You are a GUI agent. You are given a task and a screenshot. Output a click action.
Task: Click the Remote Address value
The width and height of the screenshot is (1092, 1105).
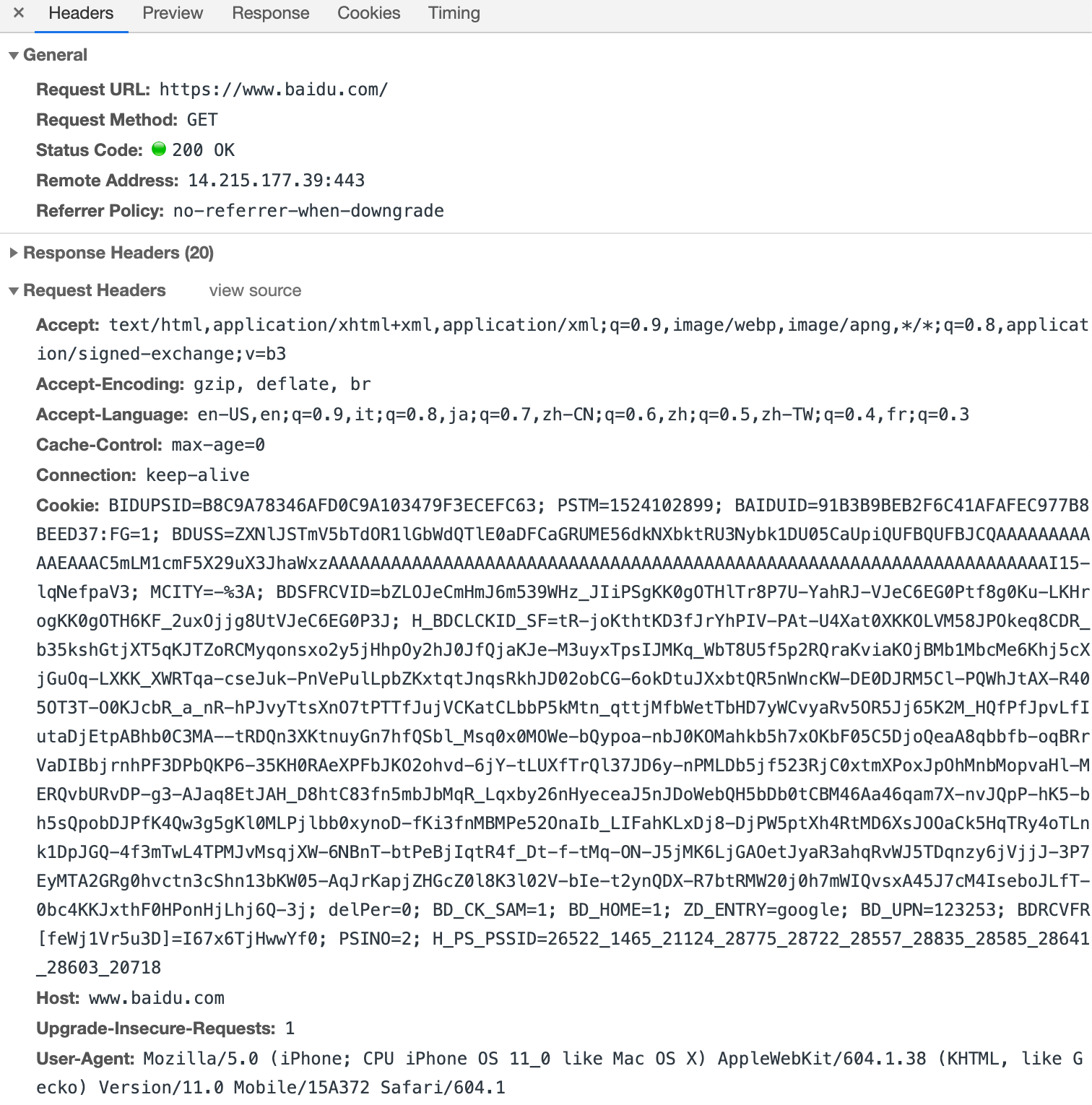pos(276,181)
